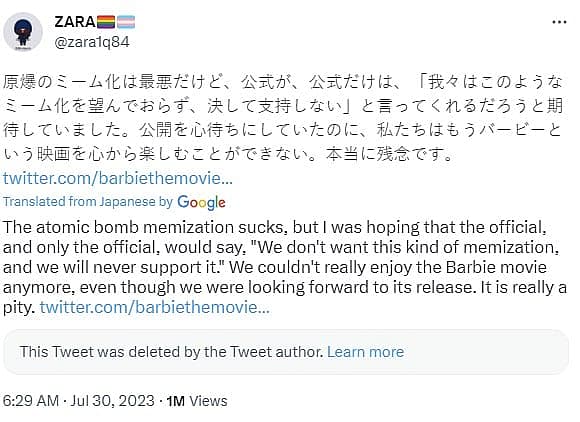Screen dimensions: 580x422
Task: Click the English translated tweet text
Action: click(x=285, y=267)
